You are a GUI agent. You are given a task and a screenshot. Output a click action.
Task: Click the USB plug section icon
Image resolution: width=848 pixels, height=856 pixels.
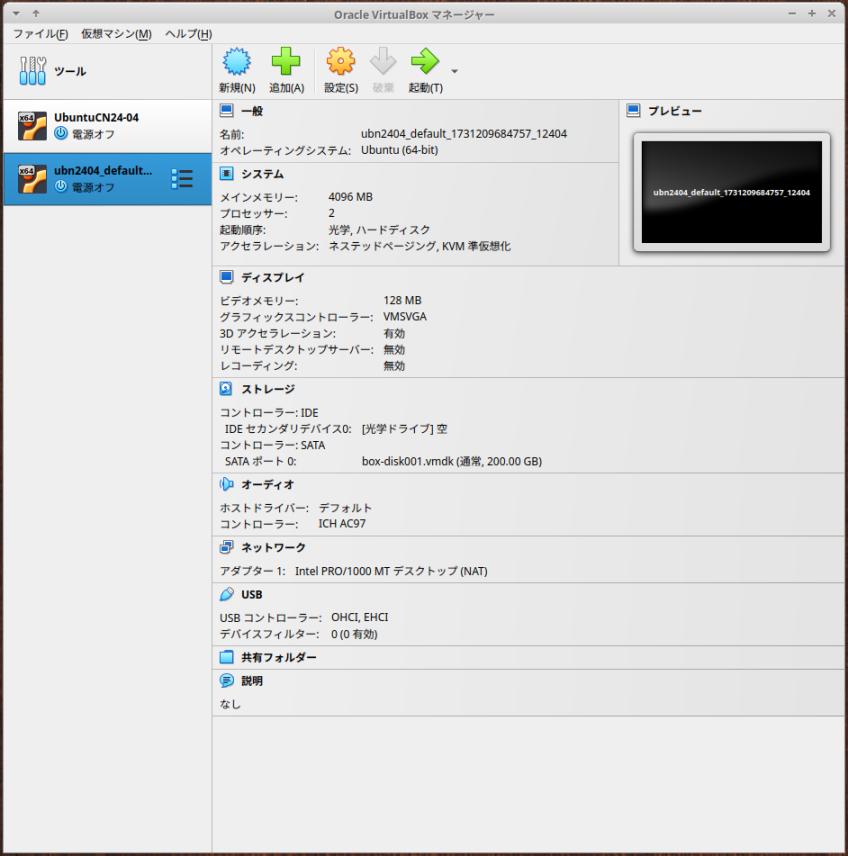[227, 594]
